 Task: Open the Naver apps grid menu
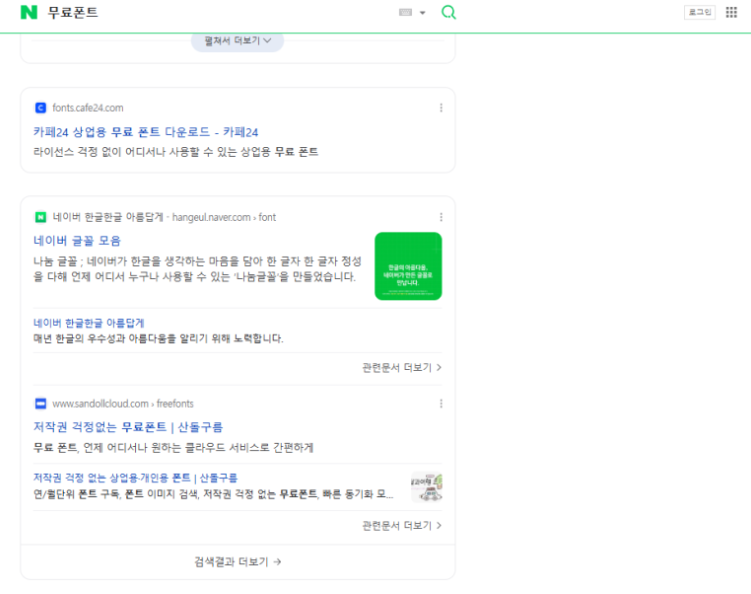(731, 12)
